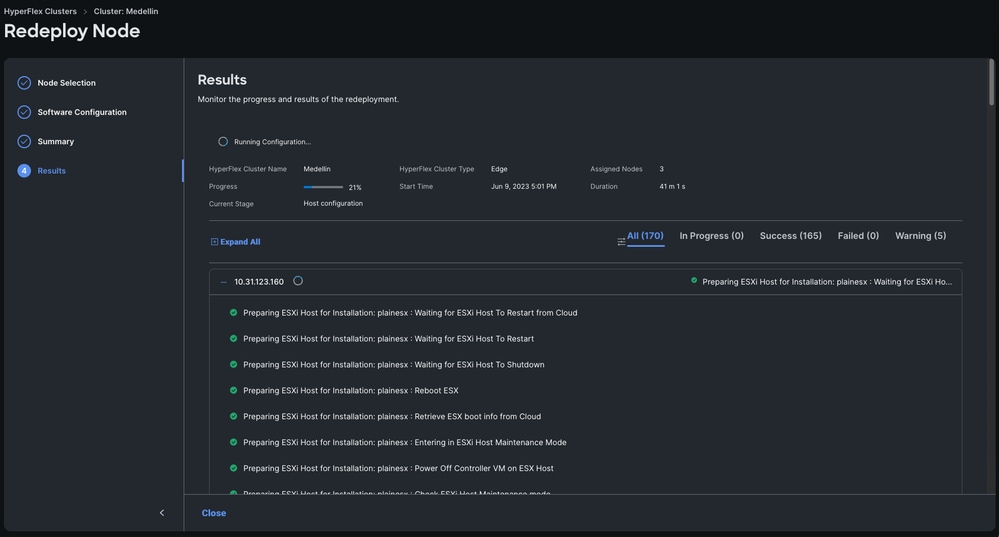Click the 21% progress bar
The height and width of the screenshot is (537, 999).
(323, 187)
